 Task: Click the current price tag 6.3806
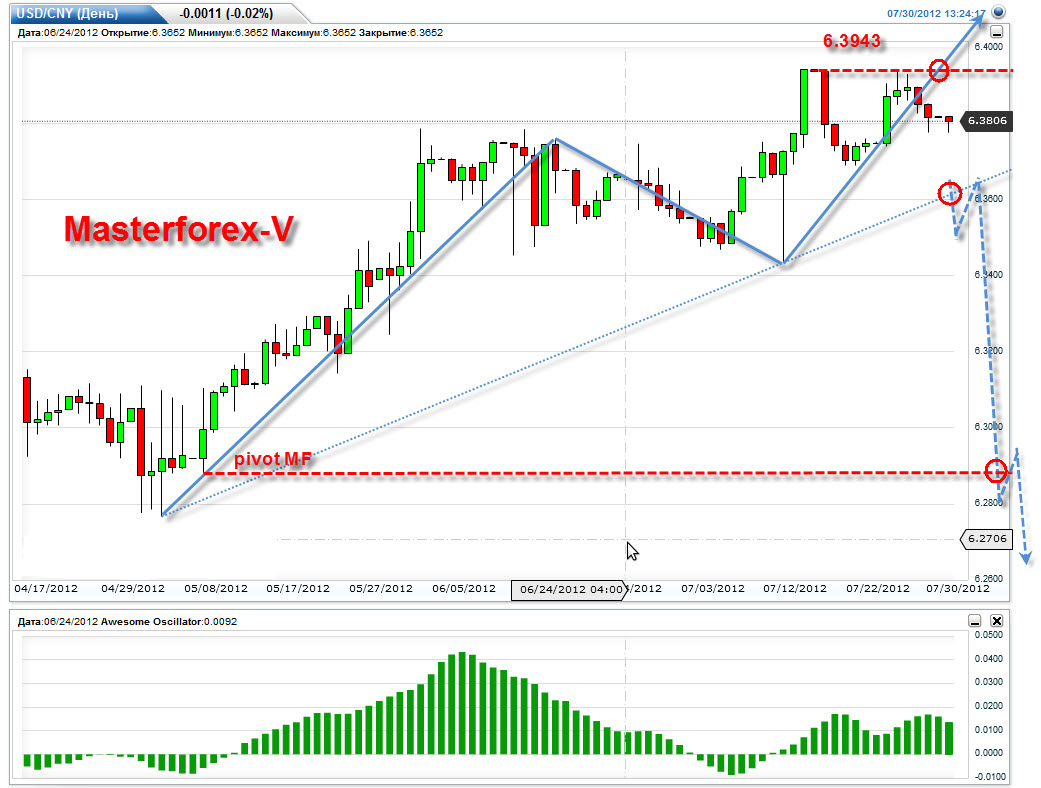pyautogui.click(x=987, y=121)
